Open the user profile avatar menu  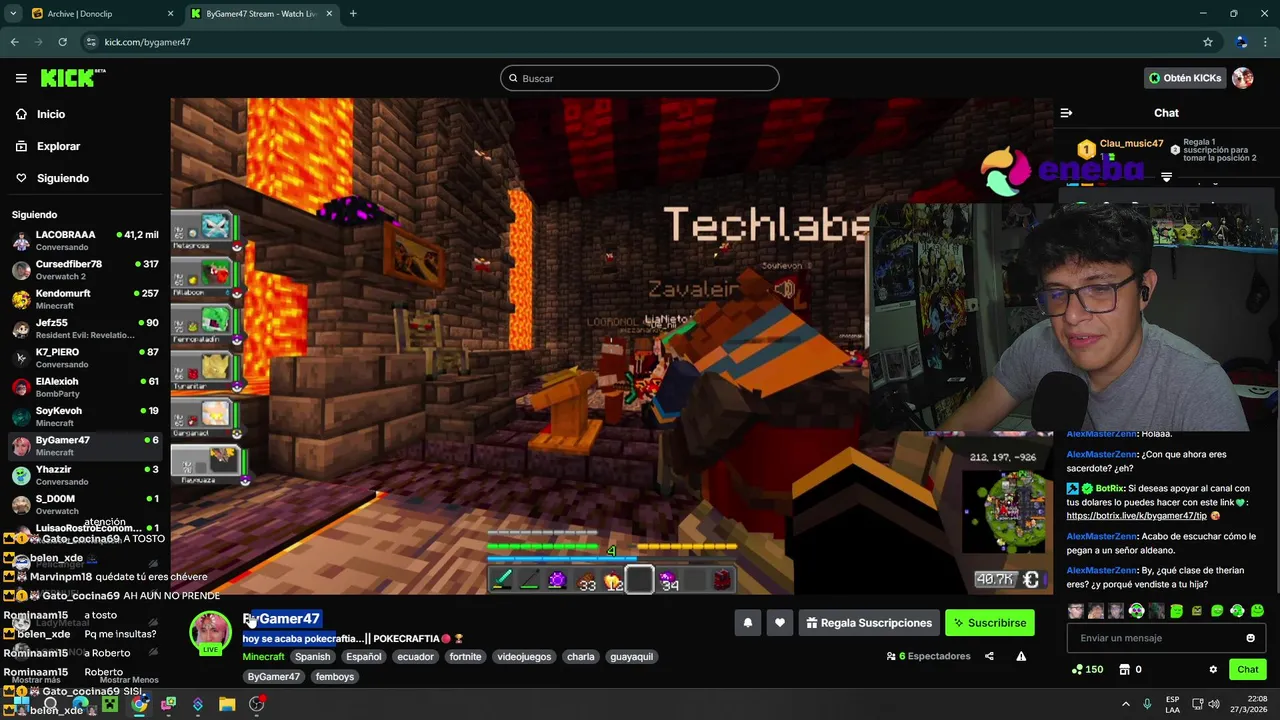[1243, 78]
